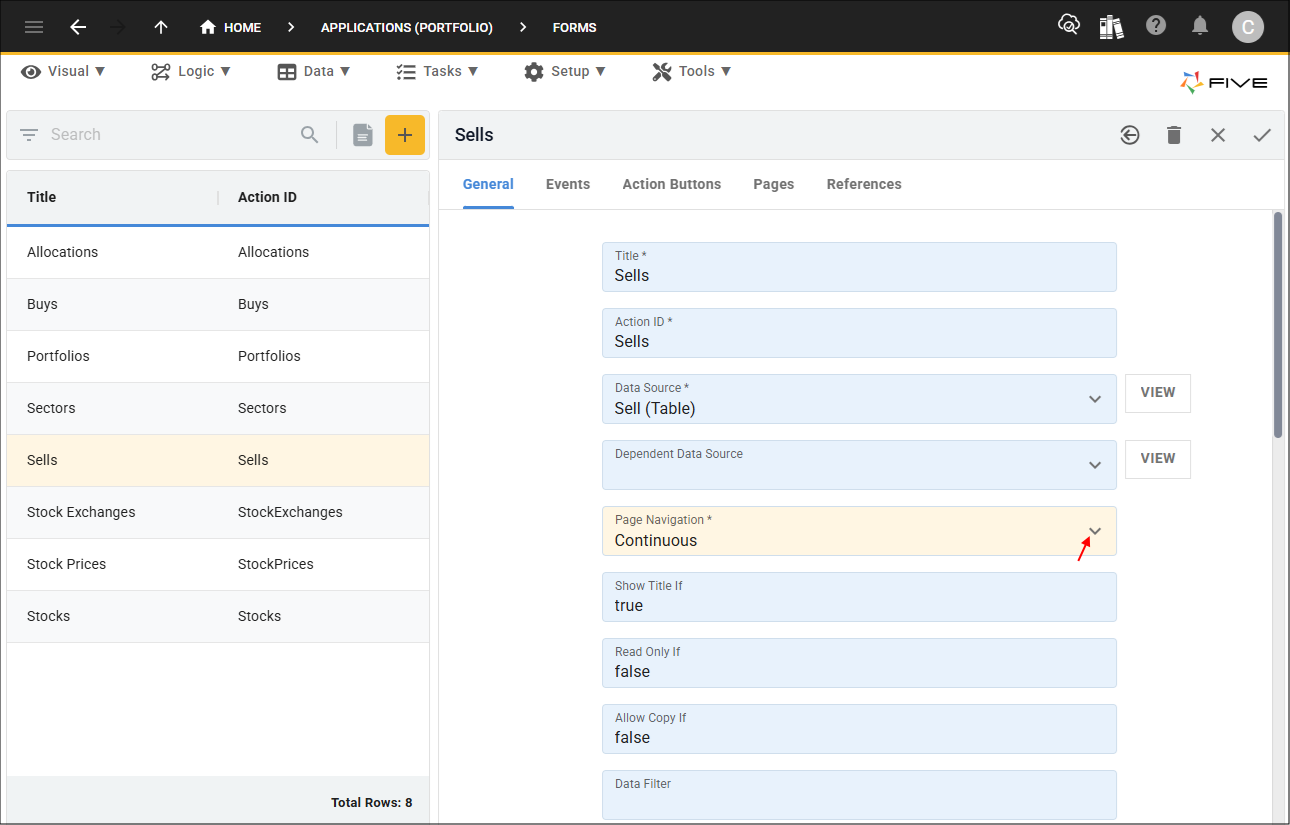Image resolution: width=1290 pixels, height=825 pixels.
Task: Click the Five logo
Action: pyautogui.click(x=1223, y=83)
